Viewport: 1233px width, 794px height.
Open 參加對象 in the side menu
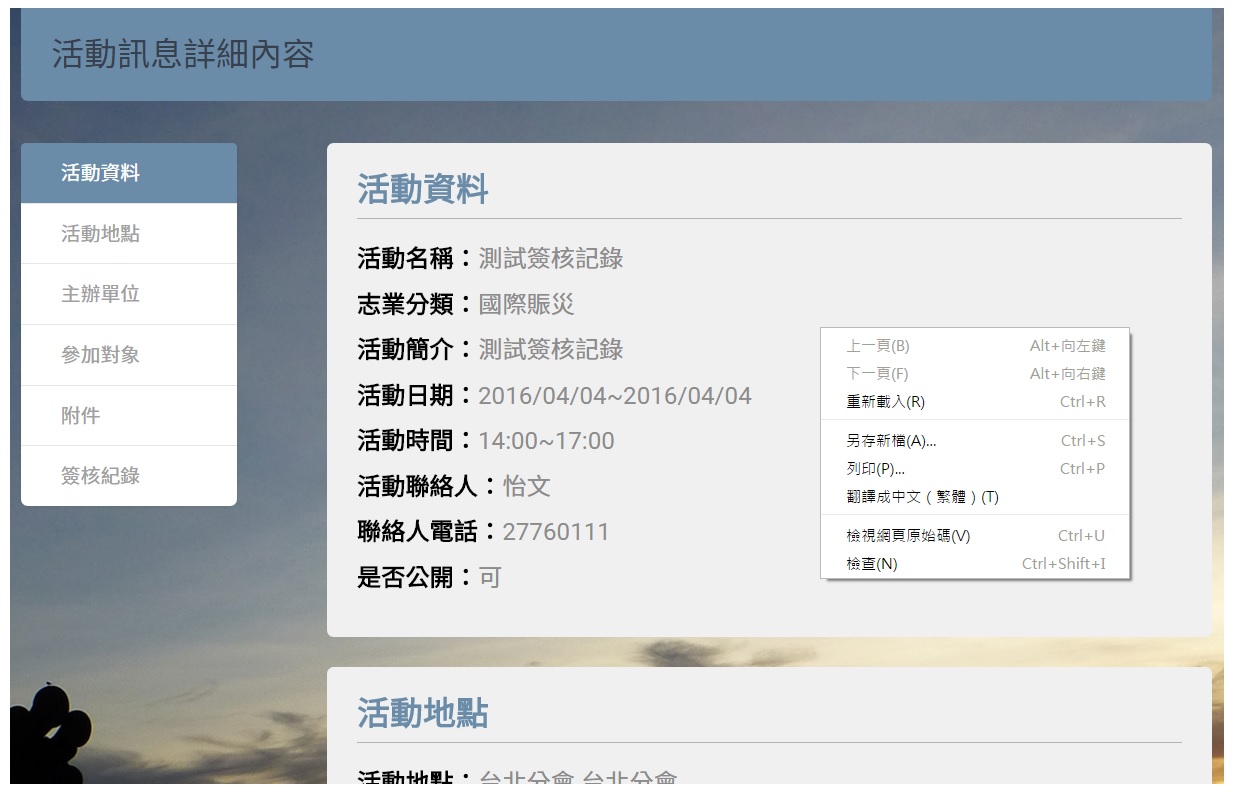129,355
